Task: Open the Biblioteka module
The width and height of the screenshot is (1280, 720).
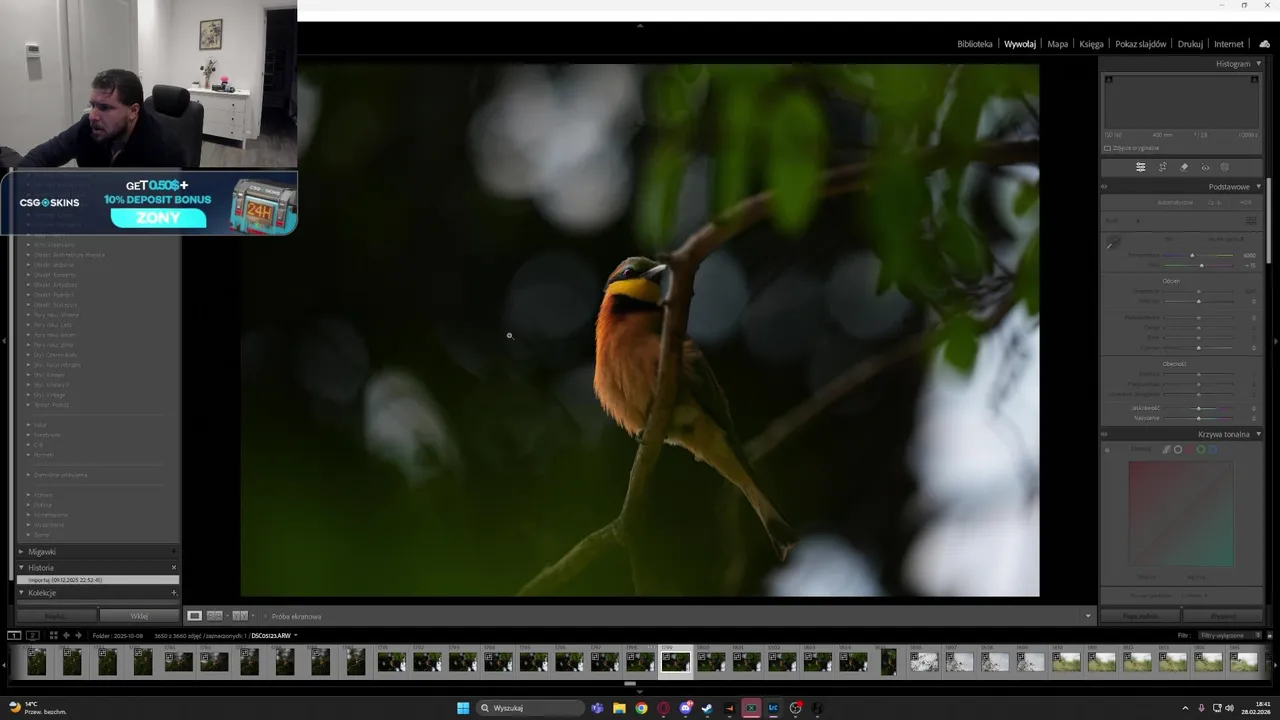Action: point(975,44)
